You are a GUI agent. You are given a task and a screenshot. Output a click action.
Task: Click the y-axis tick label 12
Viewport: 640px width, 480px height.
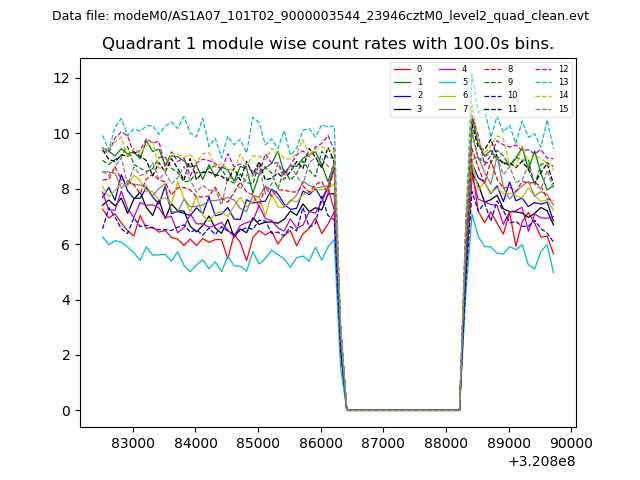coord(64,78)
